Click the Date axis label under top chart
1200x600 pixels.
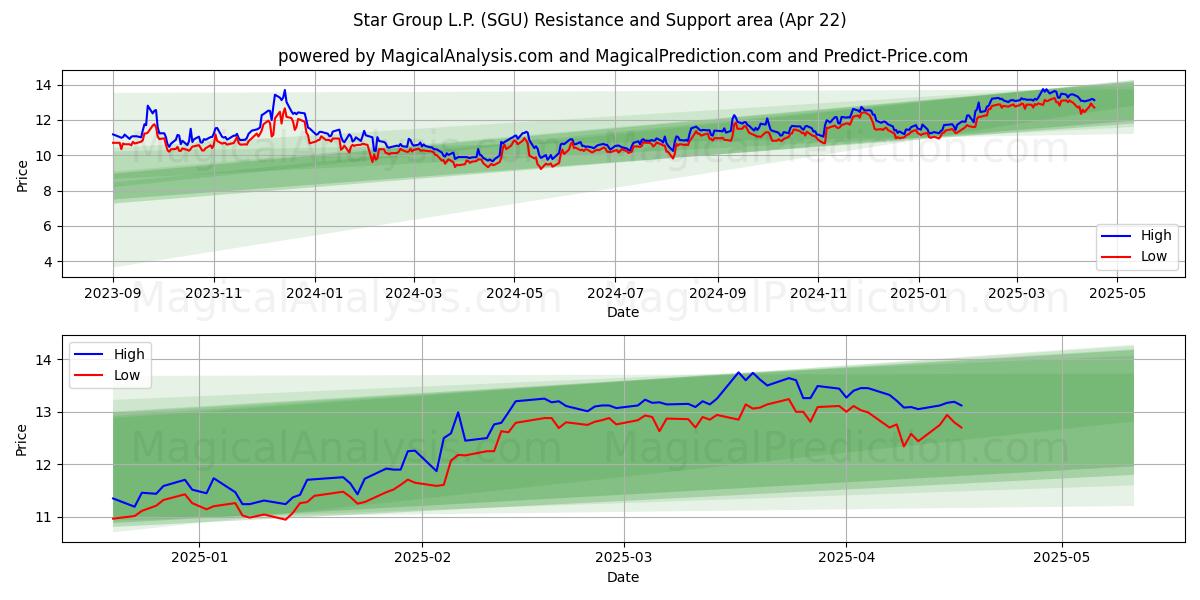[x=623, y=312]
